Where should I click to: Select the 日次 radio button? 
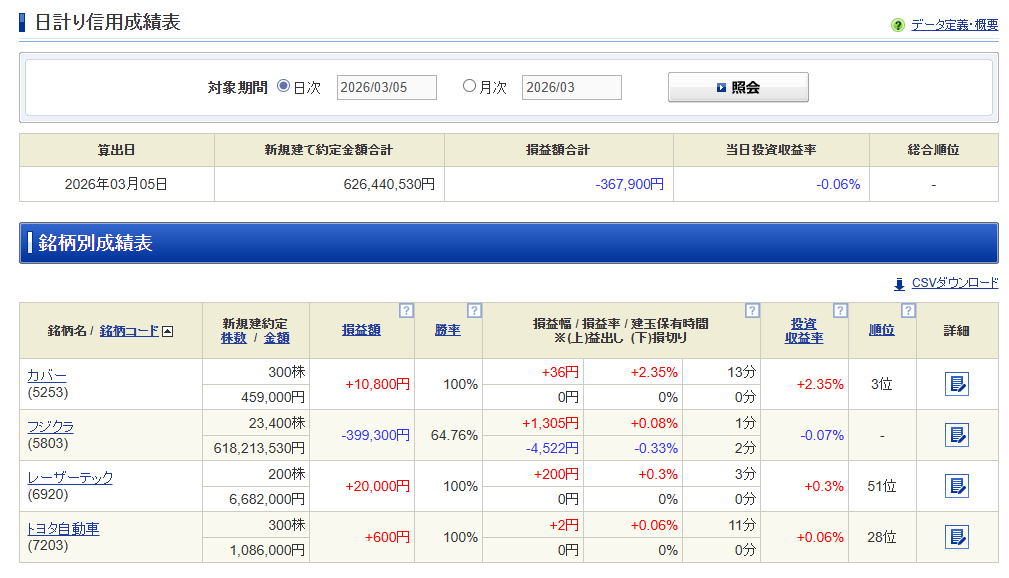click(x=283, y=86)
